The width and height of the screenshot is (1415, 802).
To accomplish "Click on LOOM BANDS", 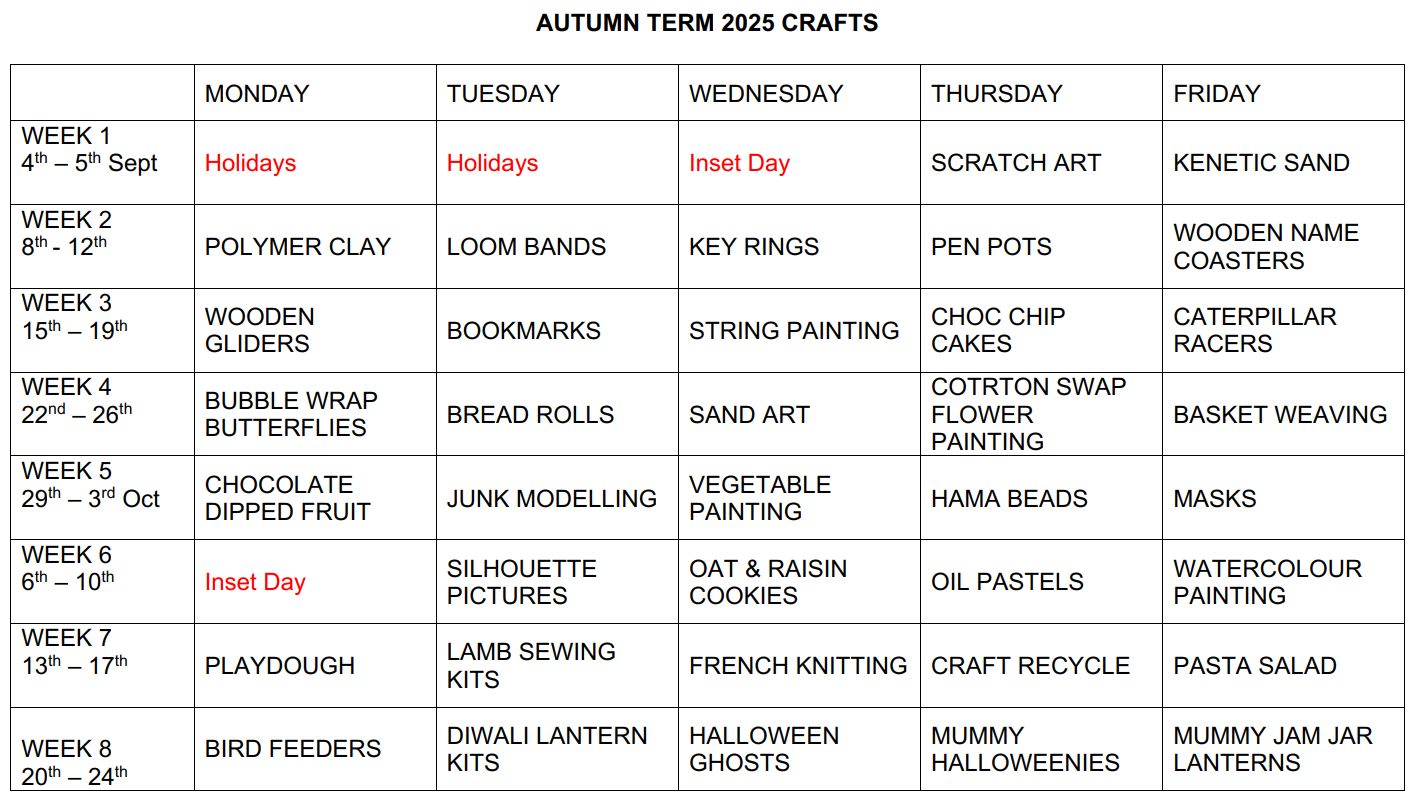I will pyautogui.click(x=526, y=247).
